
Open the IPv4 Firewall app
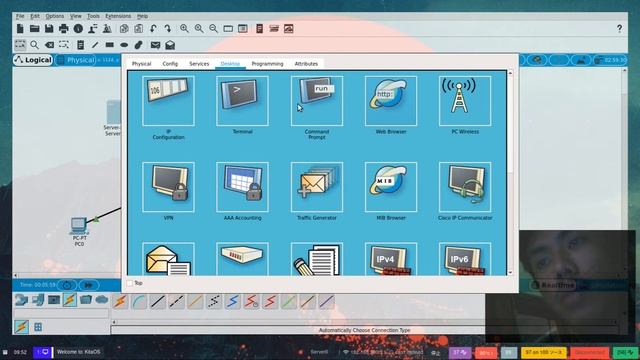[391, 259]
